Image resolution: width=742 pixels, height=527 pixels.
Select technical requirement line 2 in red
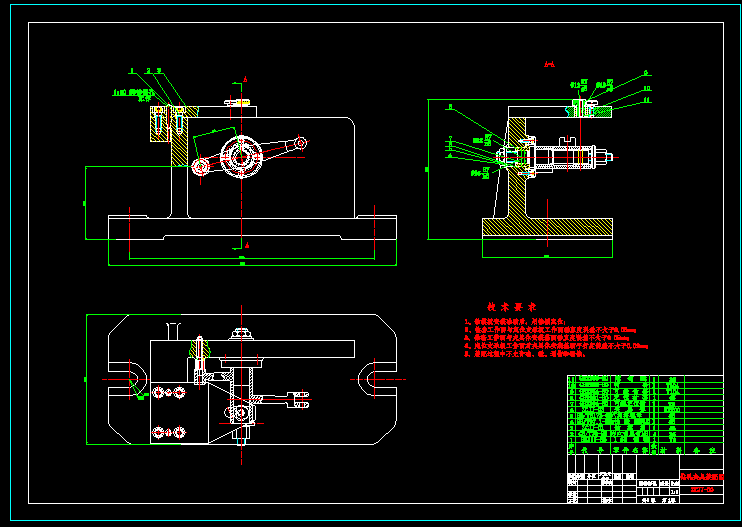tap(550, 330)
